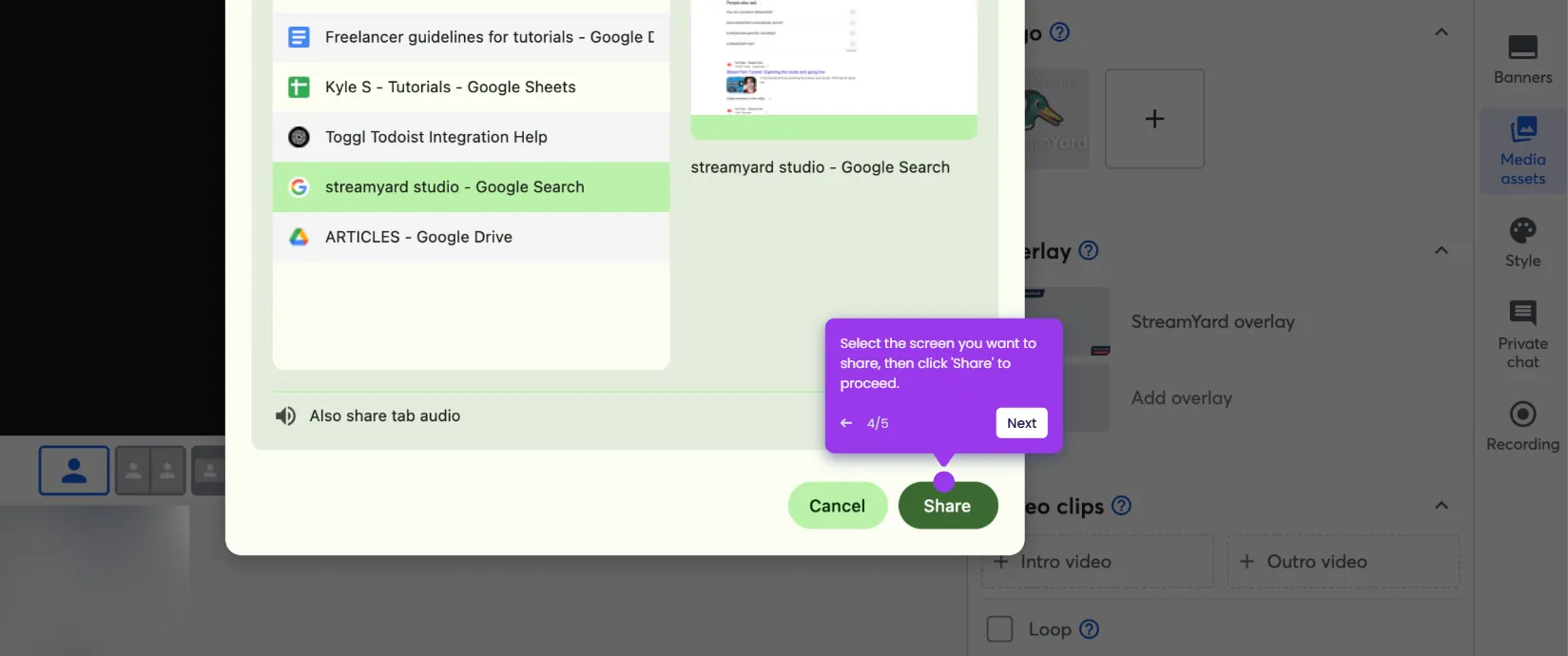
Task: Add an Intro video
Action: [1097, 562]
